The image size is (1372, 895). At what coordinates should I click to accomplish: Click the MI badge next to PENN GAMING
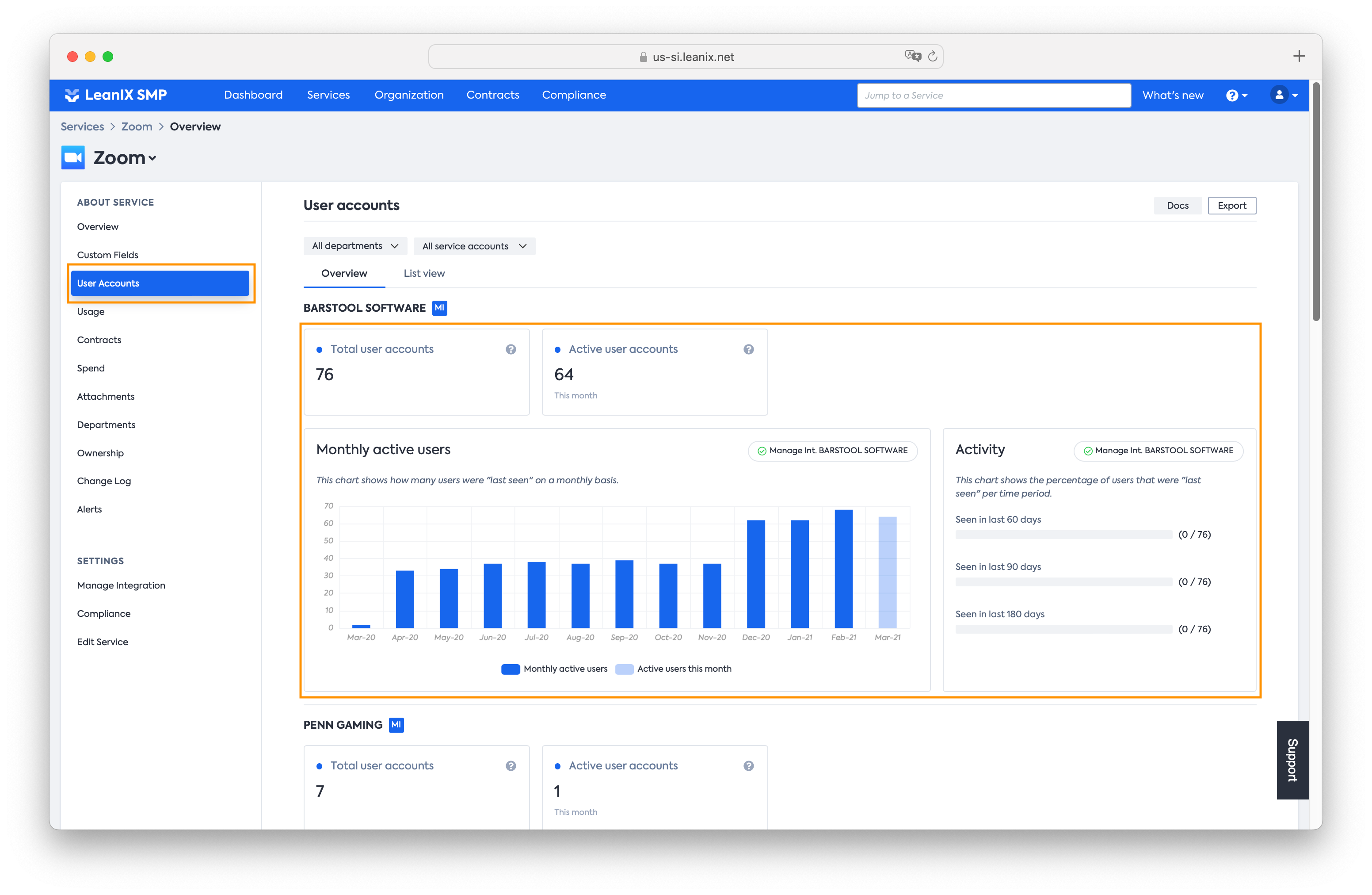[x=396, y=725]
